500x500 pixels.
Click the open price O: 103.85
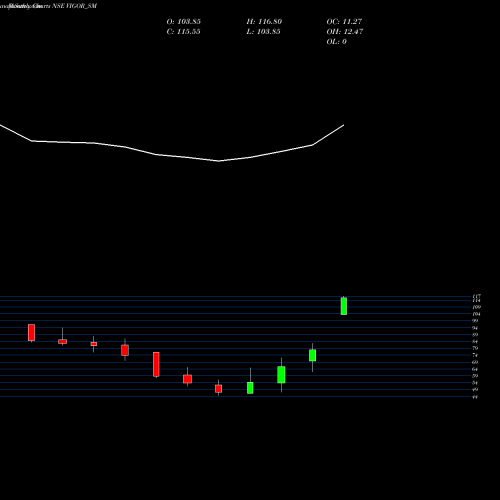(183, 22)
